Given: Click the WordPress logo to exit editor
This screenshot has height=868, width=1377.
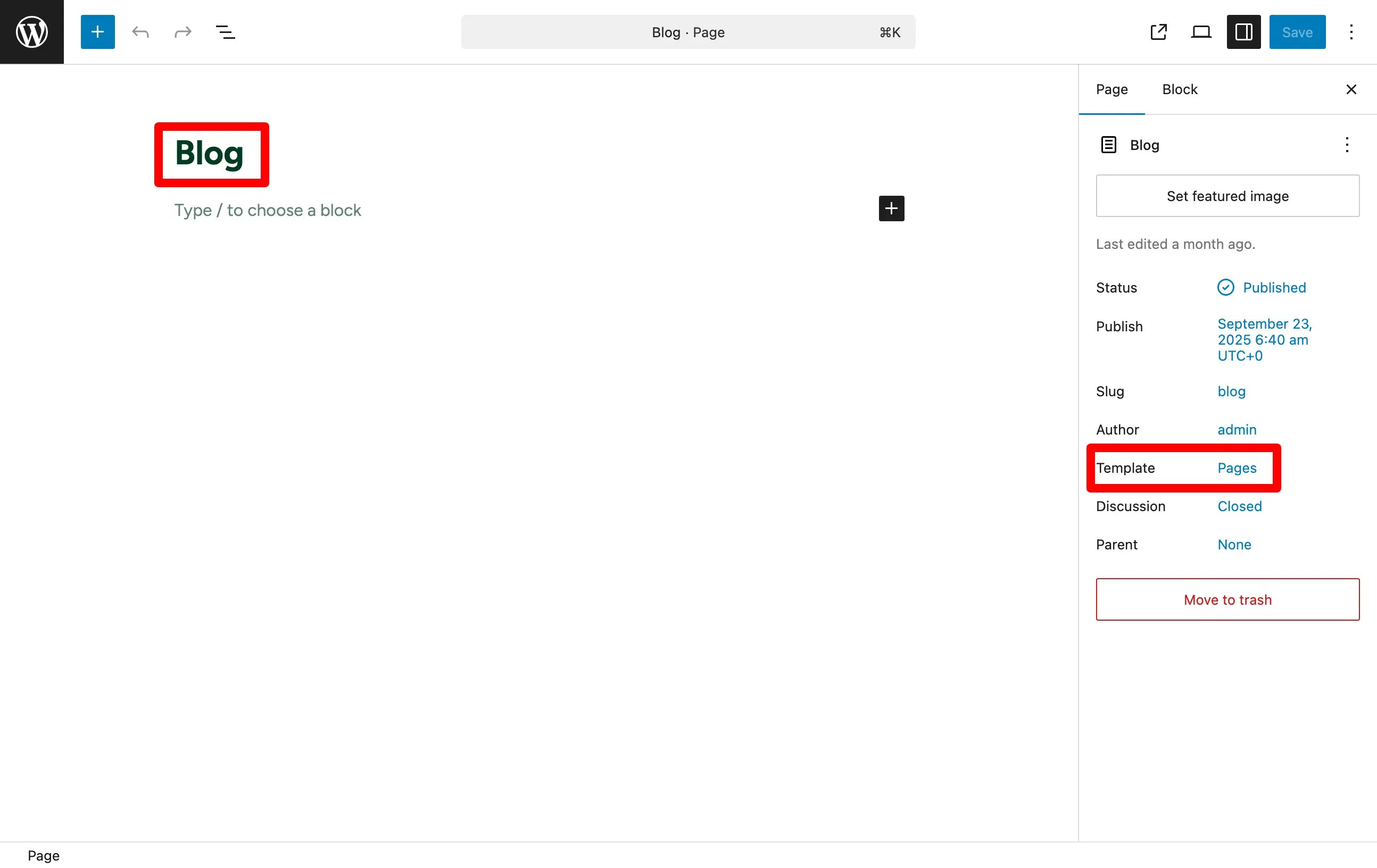Looking at the screenshot, I should tap(31, 31).
